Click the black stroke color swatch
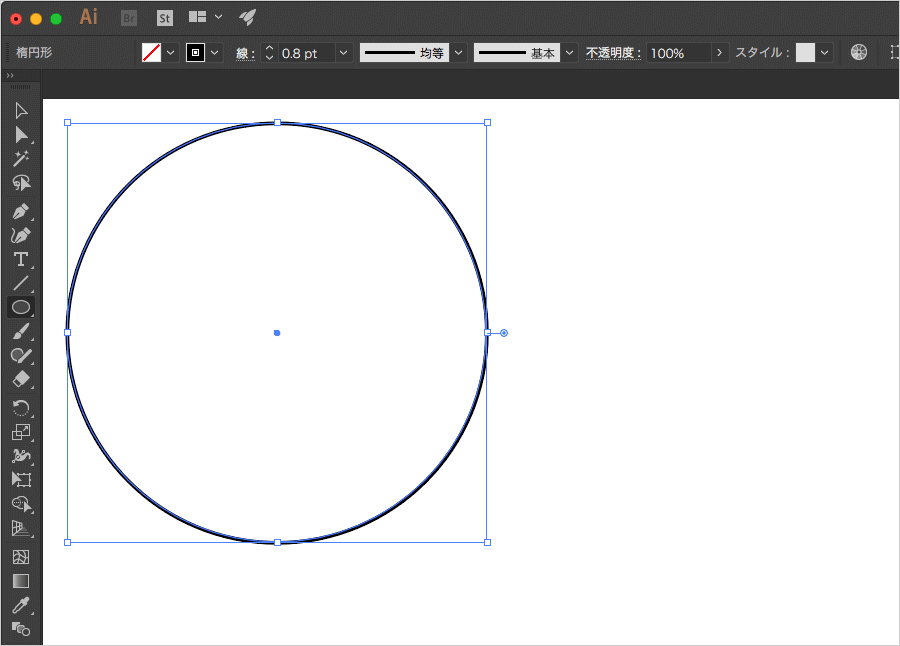This screenshot has height=646, width=900. click(195, 53)
